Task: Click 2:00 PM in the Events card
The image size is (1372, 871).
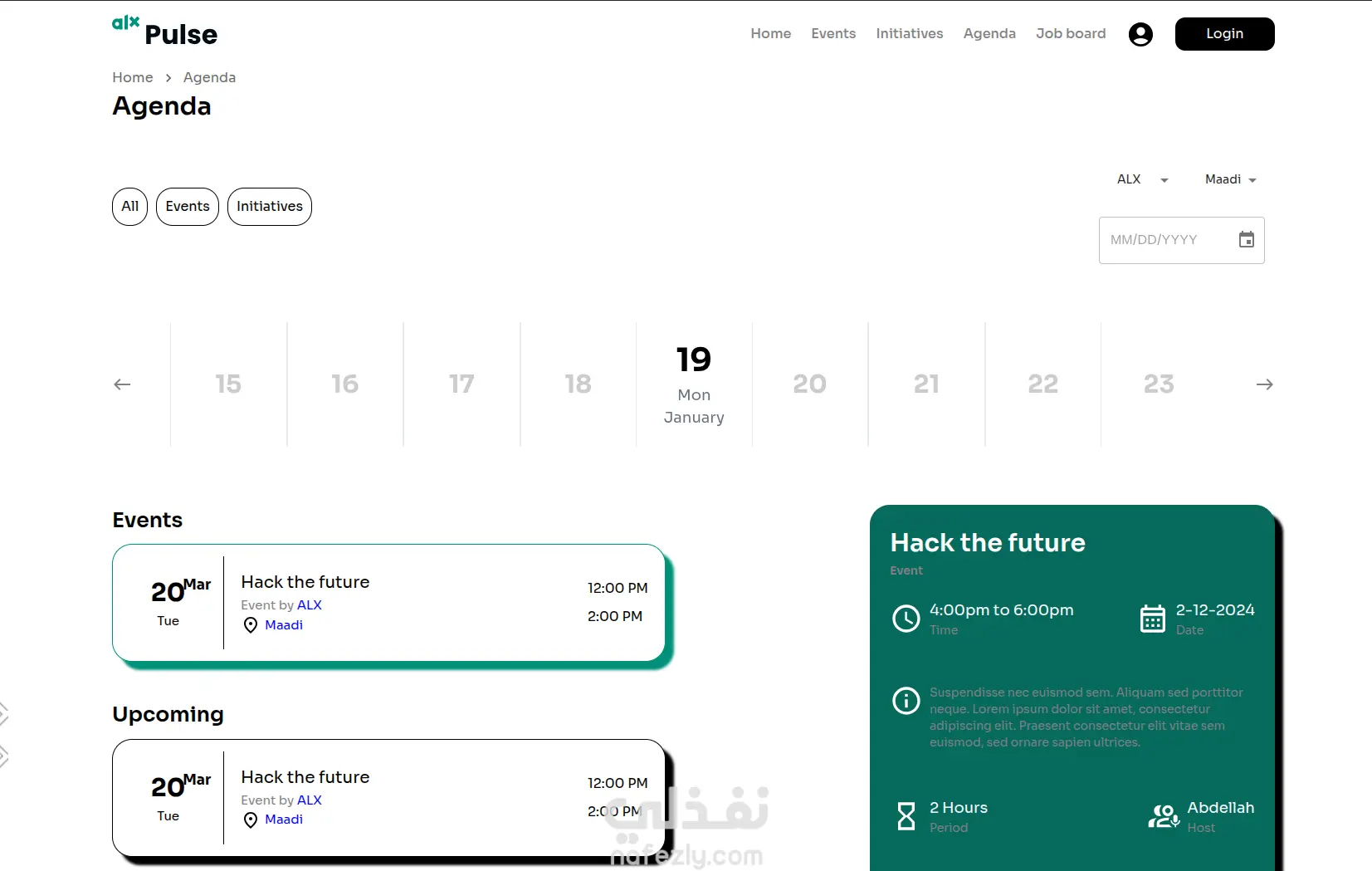Action: point(615,617)
